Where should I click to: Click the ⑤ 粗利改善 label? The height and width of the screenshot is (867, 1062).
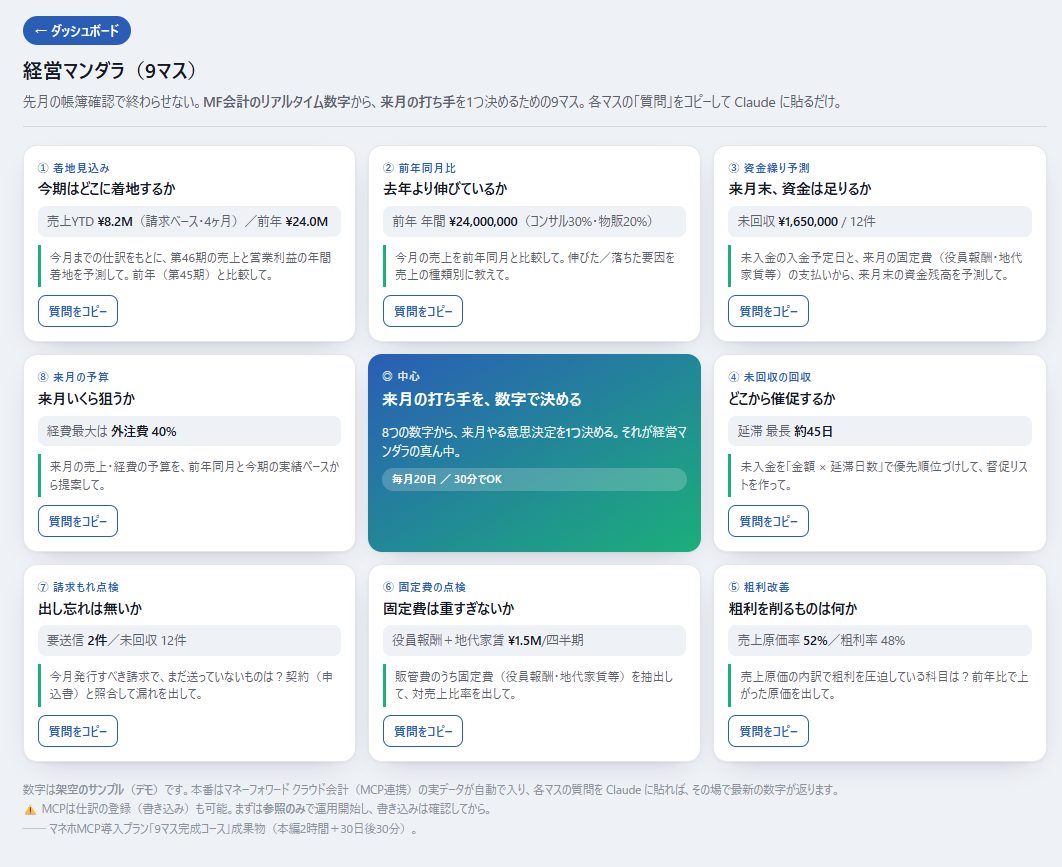click(x=759, y=587)
